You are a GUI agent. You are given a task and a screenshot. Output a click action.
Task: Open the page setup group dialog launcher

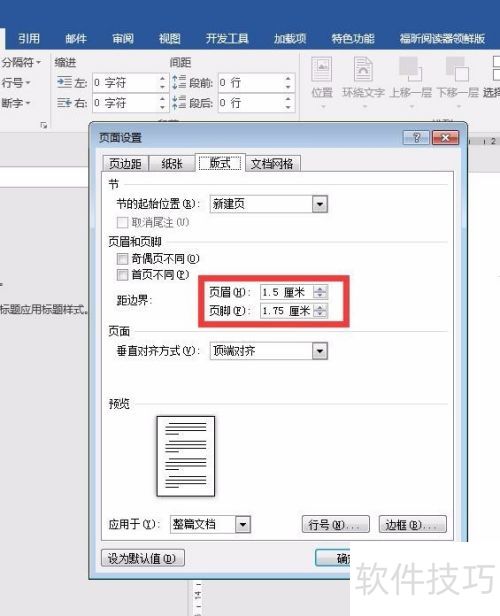click(x=44, y=125)
